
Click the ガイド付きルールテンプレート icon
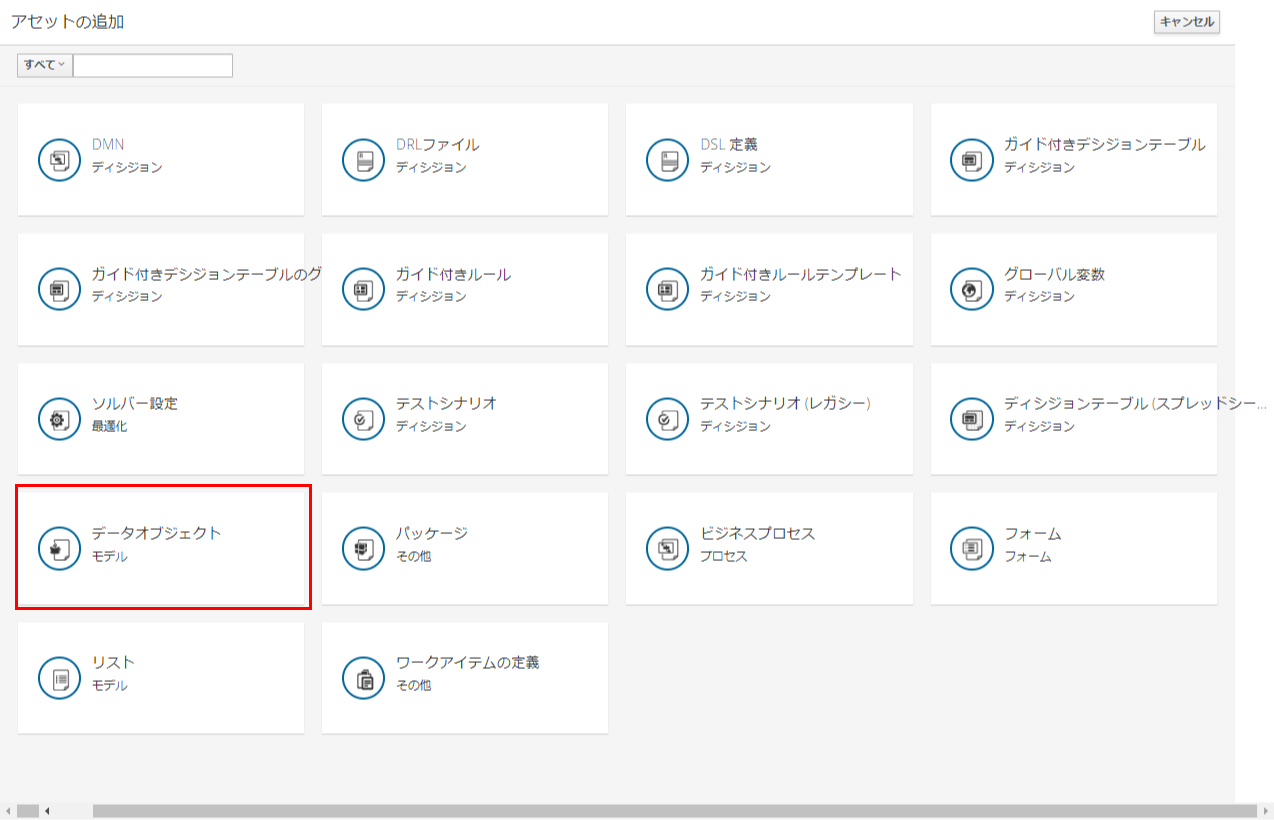[x=668, y=290]
